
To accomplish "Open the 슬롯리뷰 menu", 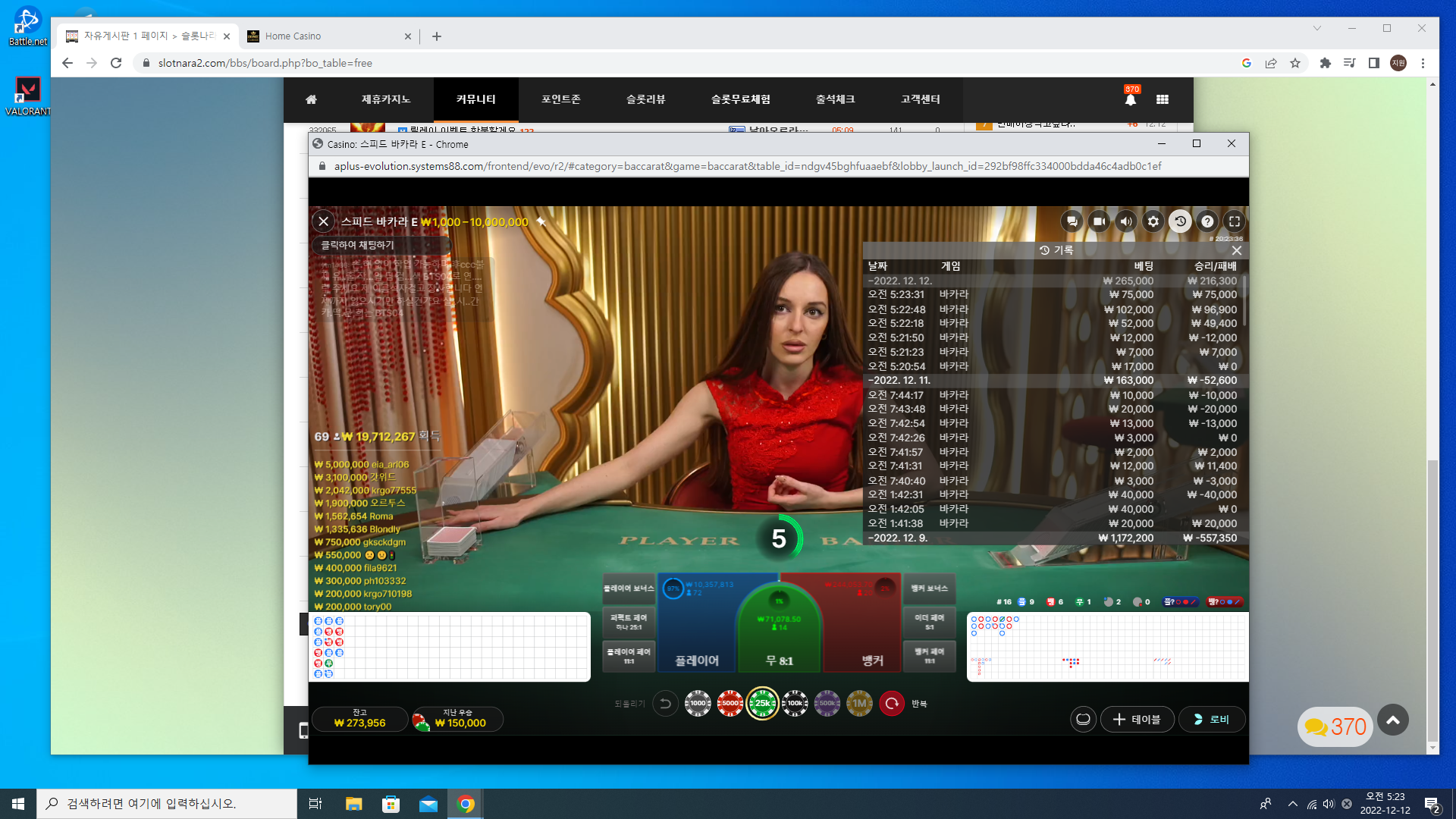I will (x=646, y=99).
